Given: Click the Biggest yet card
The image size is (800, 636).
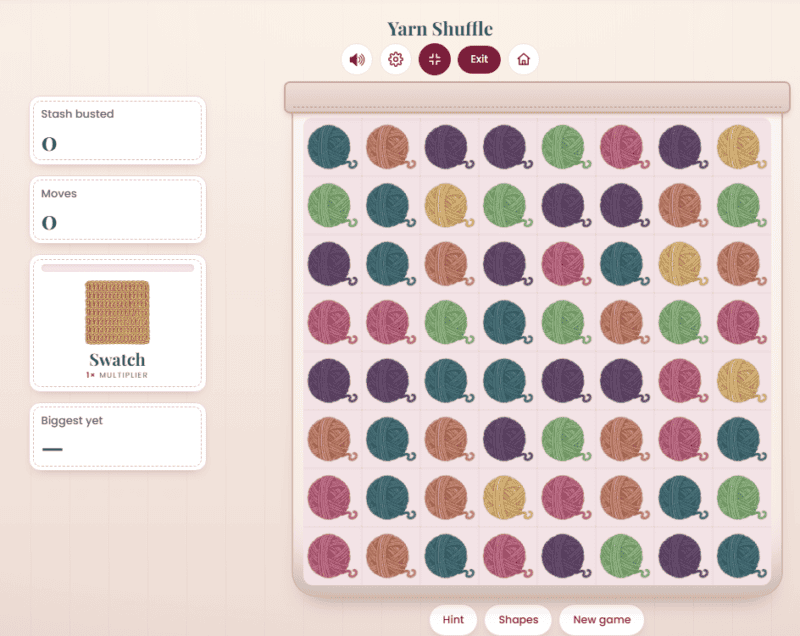Looking at the screenshot, I should 118,437.
